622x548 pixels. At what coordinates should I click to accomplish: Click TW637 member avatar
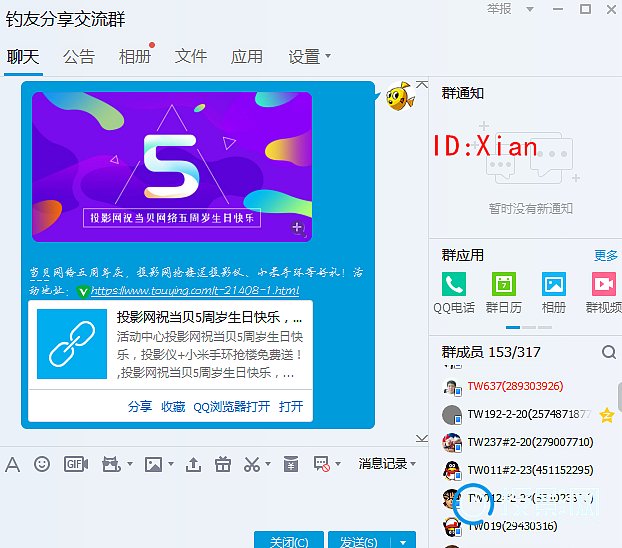point(452,386)
